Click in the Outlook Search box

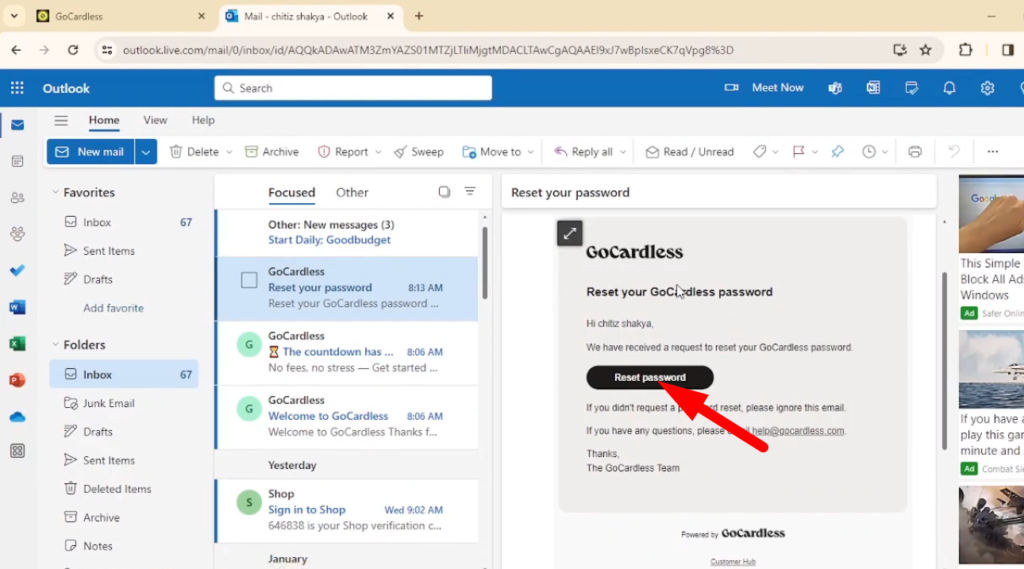click(353, 88)
